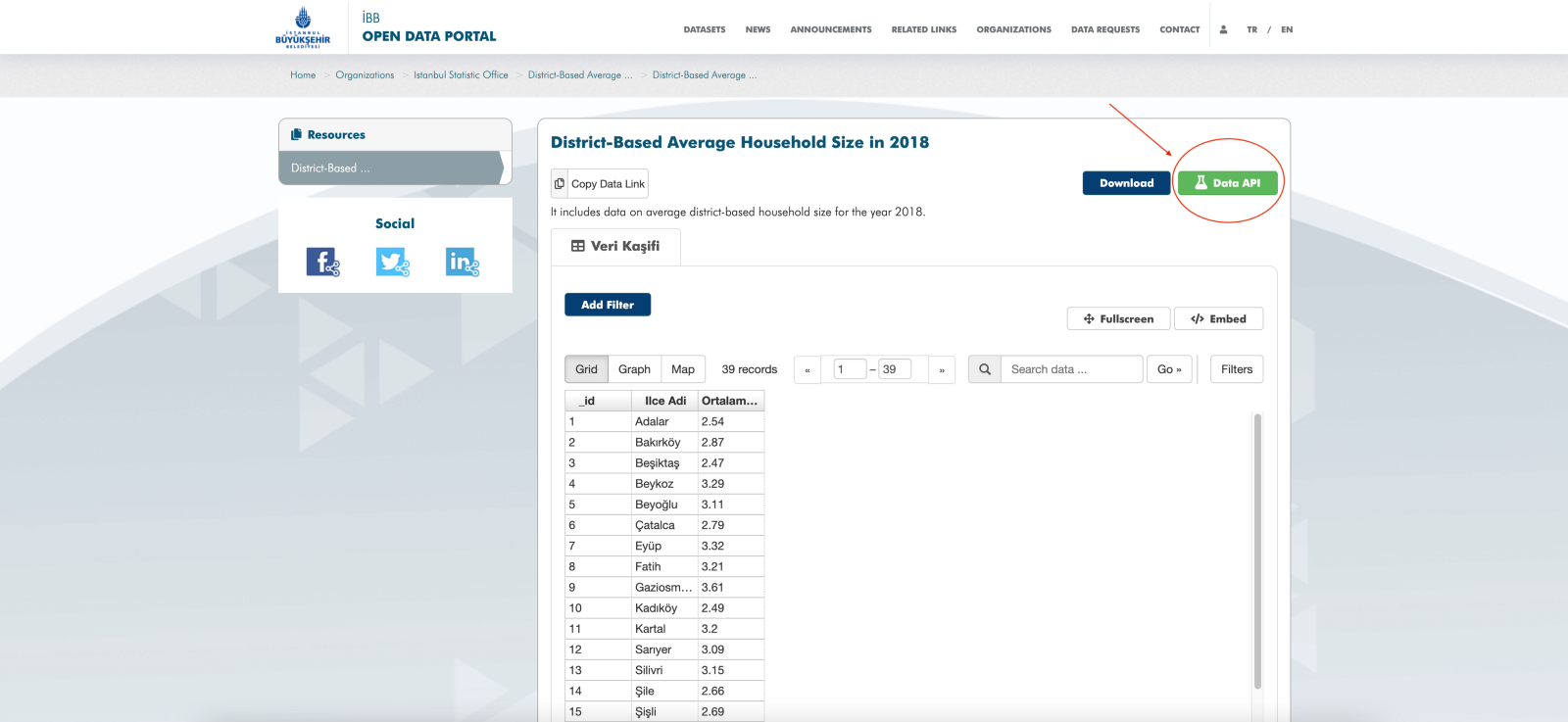Switch language to TR
1568x722 pixels.
click(1252, 29)
